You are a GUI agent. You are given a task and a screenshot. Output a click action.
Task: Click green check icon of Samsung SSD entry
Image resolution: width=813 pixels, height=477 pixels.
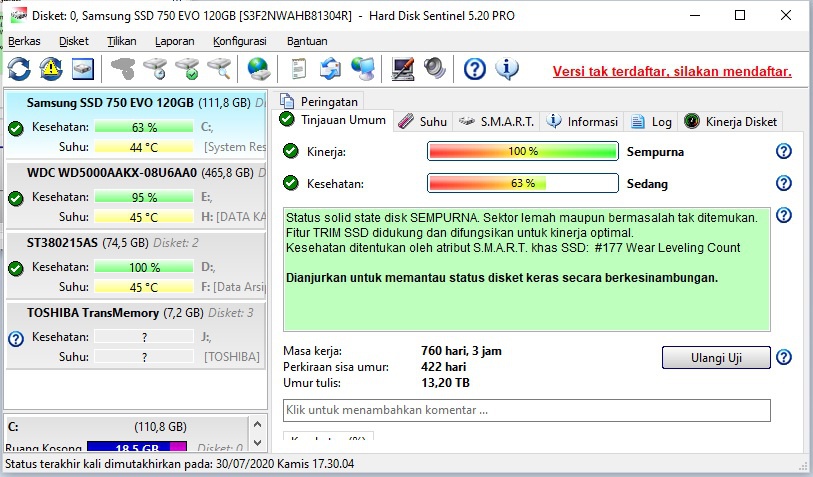click(16, 128)
